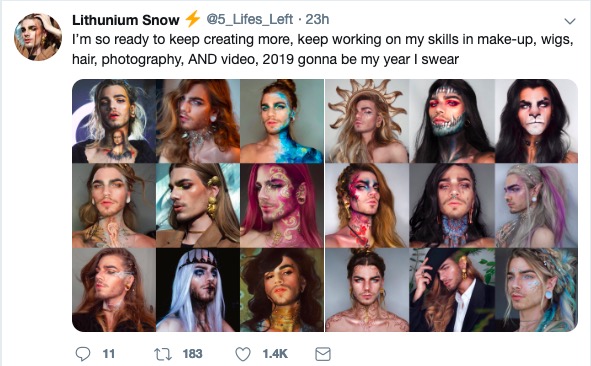Open the purple-streaked elf ear photo
The image size is (591, 366).
[536, 205]
